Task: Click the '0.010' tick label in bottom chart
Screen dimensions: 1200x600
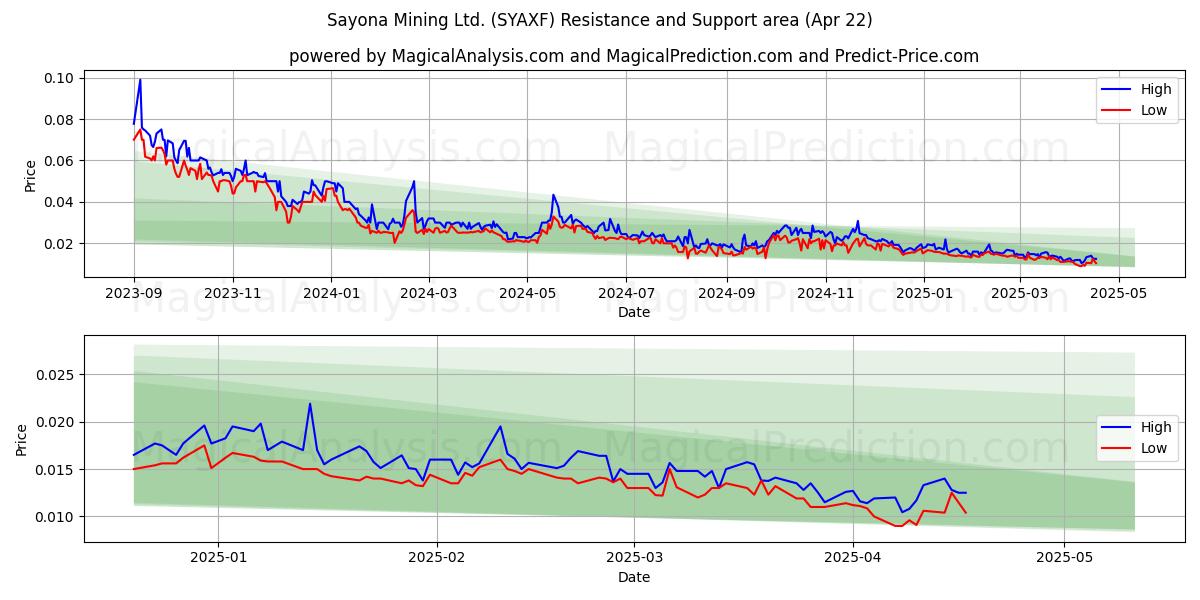Action: [x=56, y=517]
